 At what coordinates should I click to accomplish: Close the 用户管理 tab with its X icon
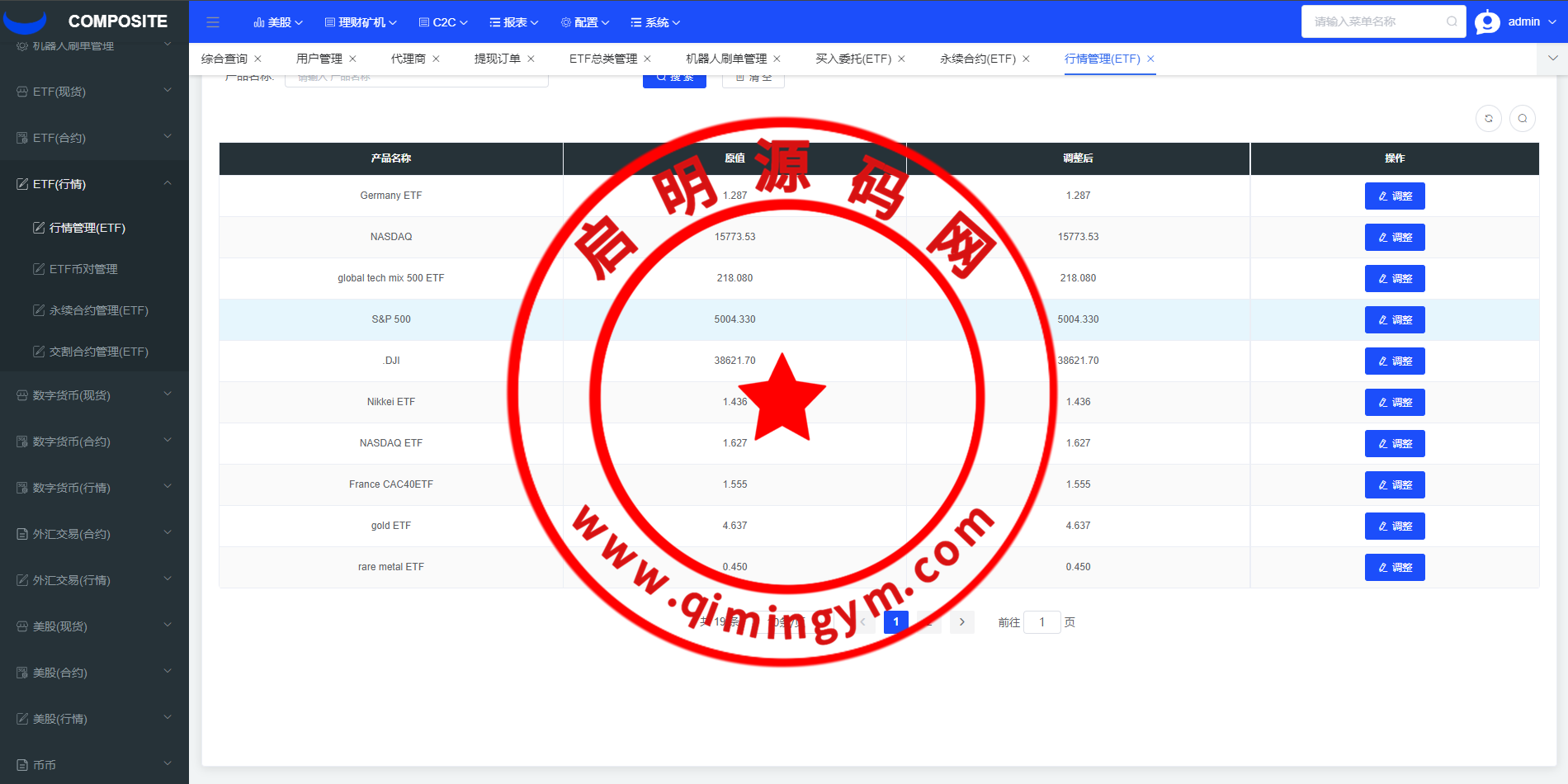tap(352, 59)
